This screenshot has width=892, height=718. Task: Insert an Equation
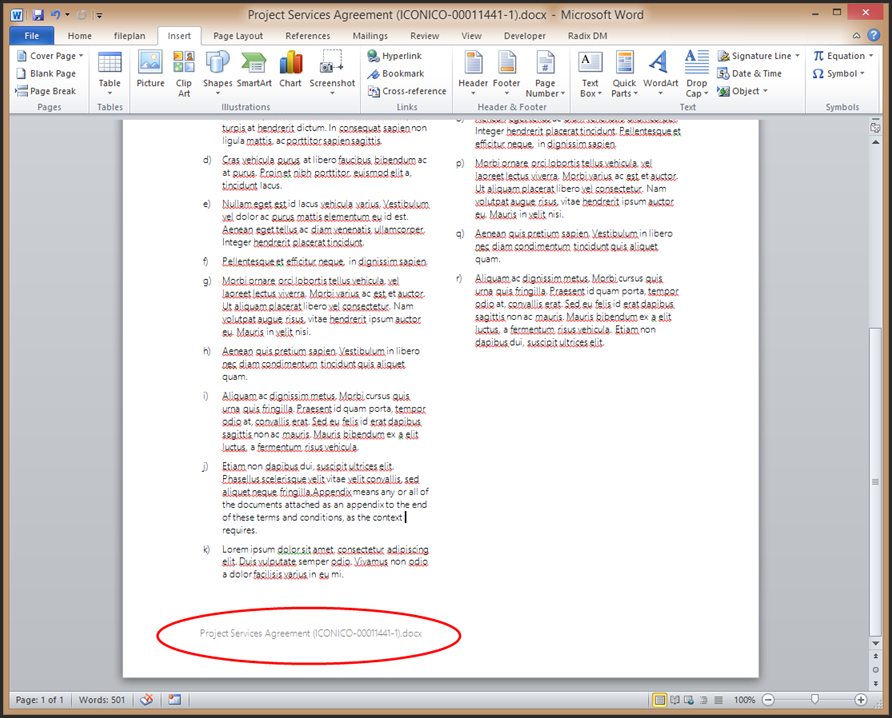point(843,56)
